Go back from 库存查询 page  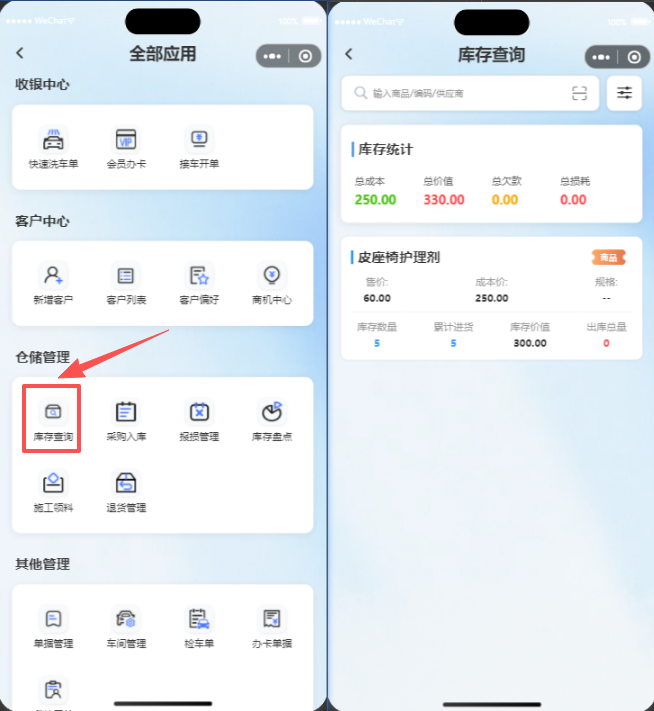[349, 54]
